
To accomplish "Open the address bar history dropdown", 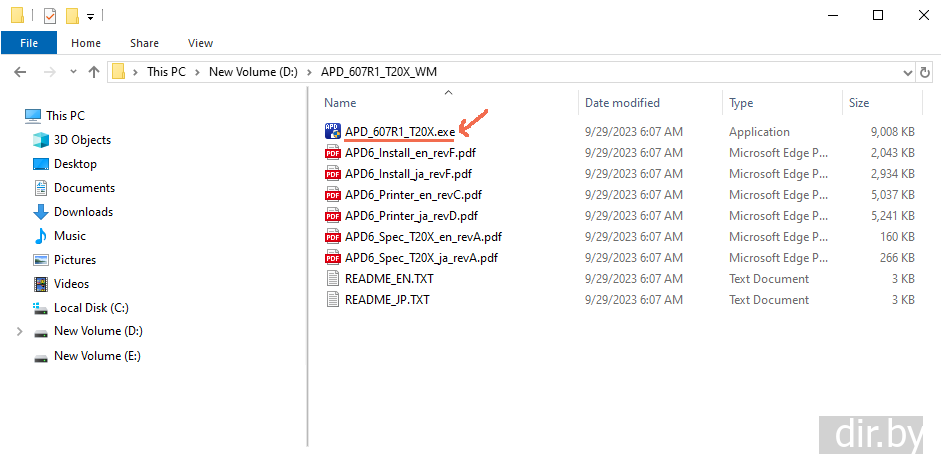I will click(x=908, y=73).
